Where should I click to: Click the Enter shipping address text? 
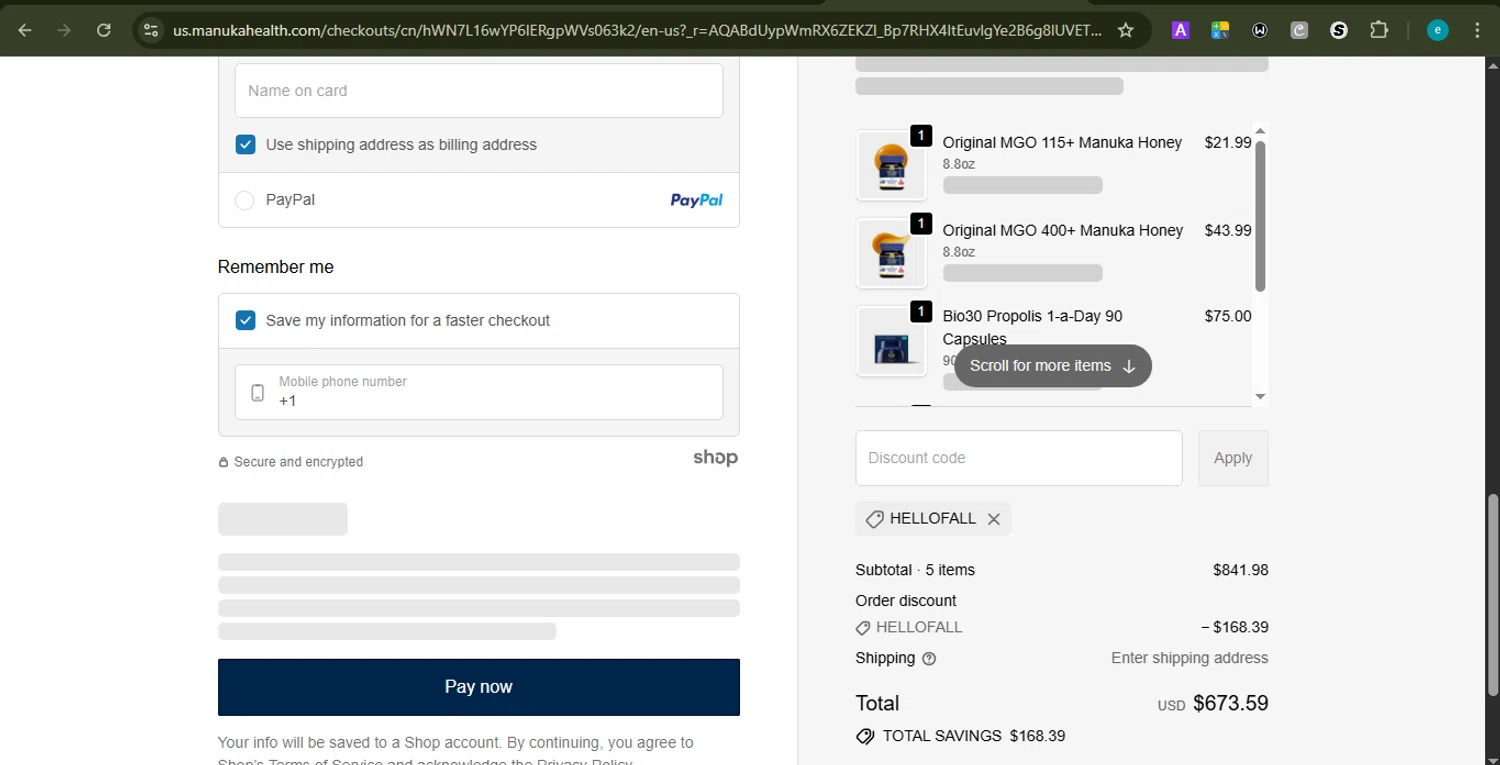[1190, 658]
